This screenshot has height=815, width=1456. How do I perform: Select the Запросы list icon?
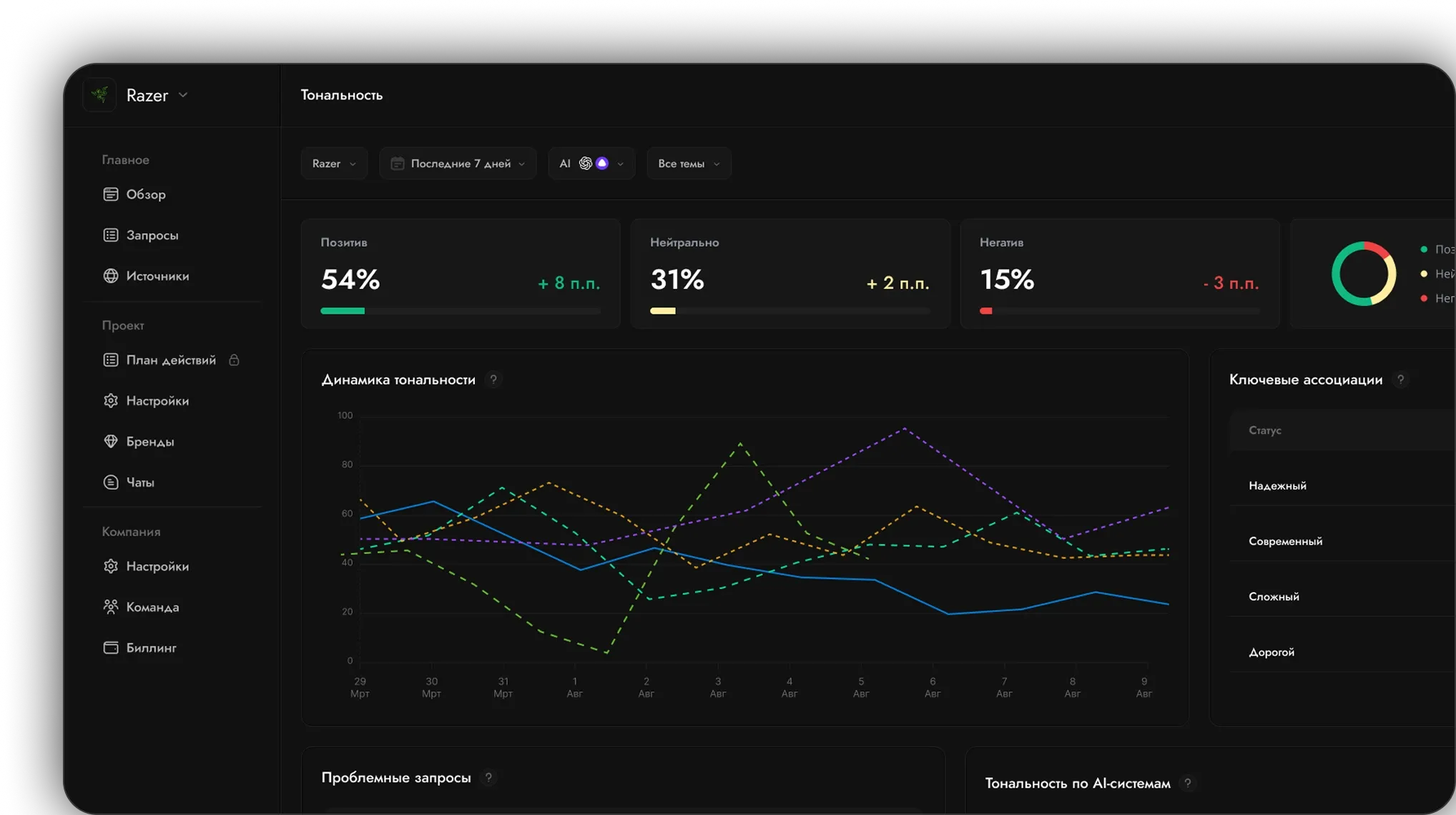(110, 235)
